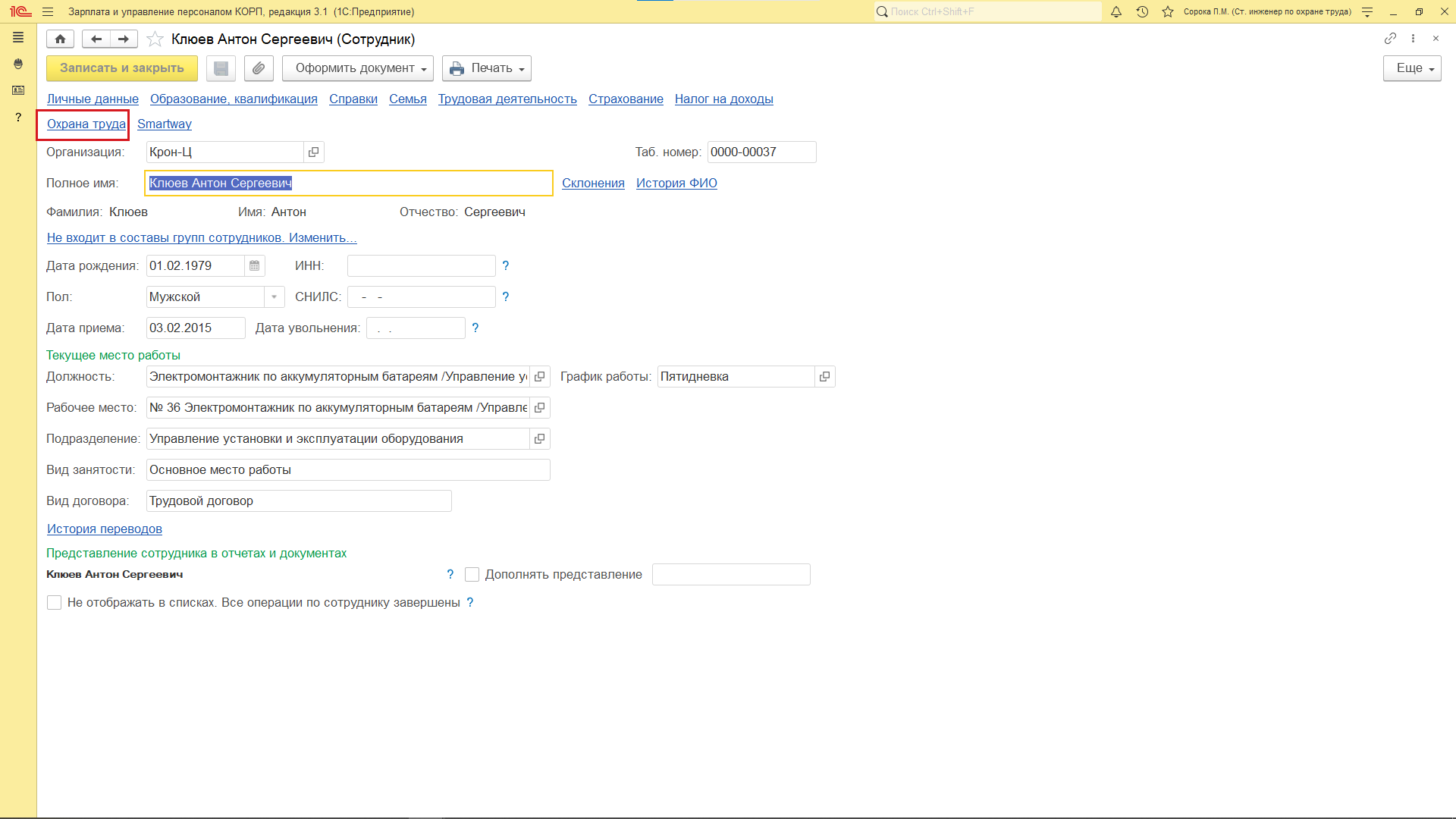Switch to 'Охрана труда' section

86,124
